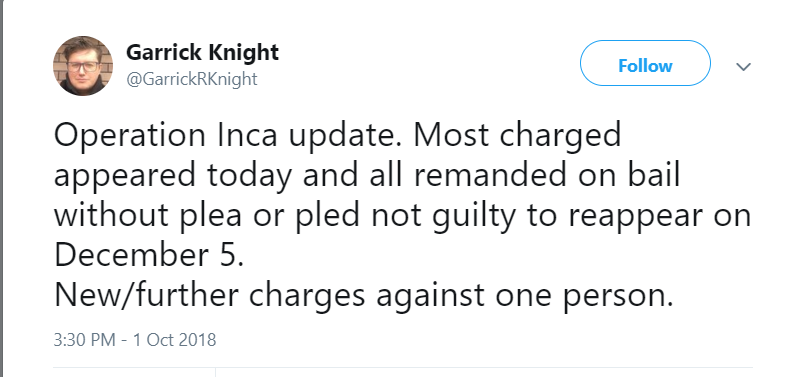This screenshot has width=795, height=377.
Task: Open the 3:30 PM - 1 Oct 2018 timestamp
Action: [135, 340]
